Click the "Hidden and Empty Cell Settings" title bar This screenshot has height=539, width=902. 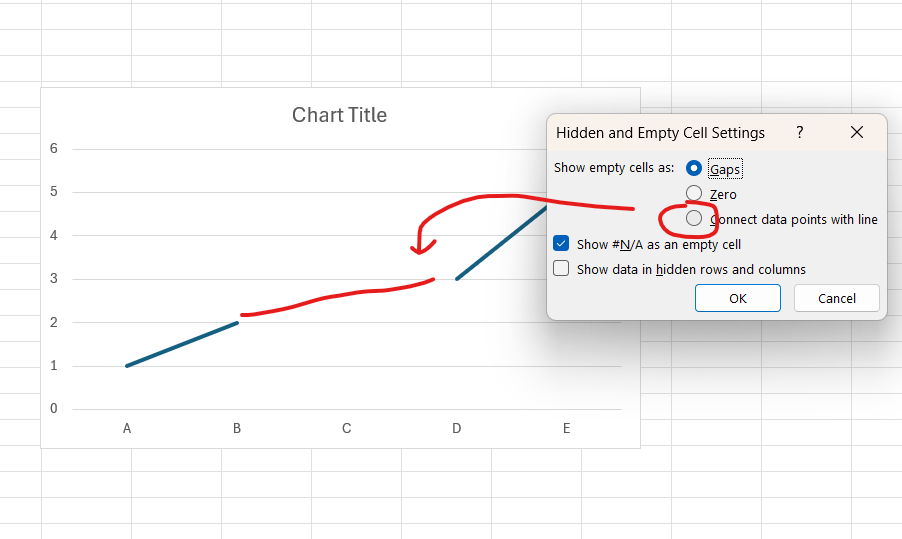tap(660, 132)
